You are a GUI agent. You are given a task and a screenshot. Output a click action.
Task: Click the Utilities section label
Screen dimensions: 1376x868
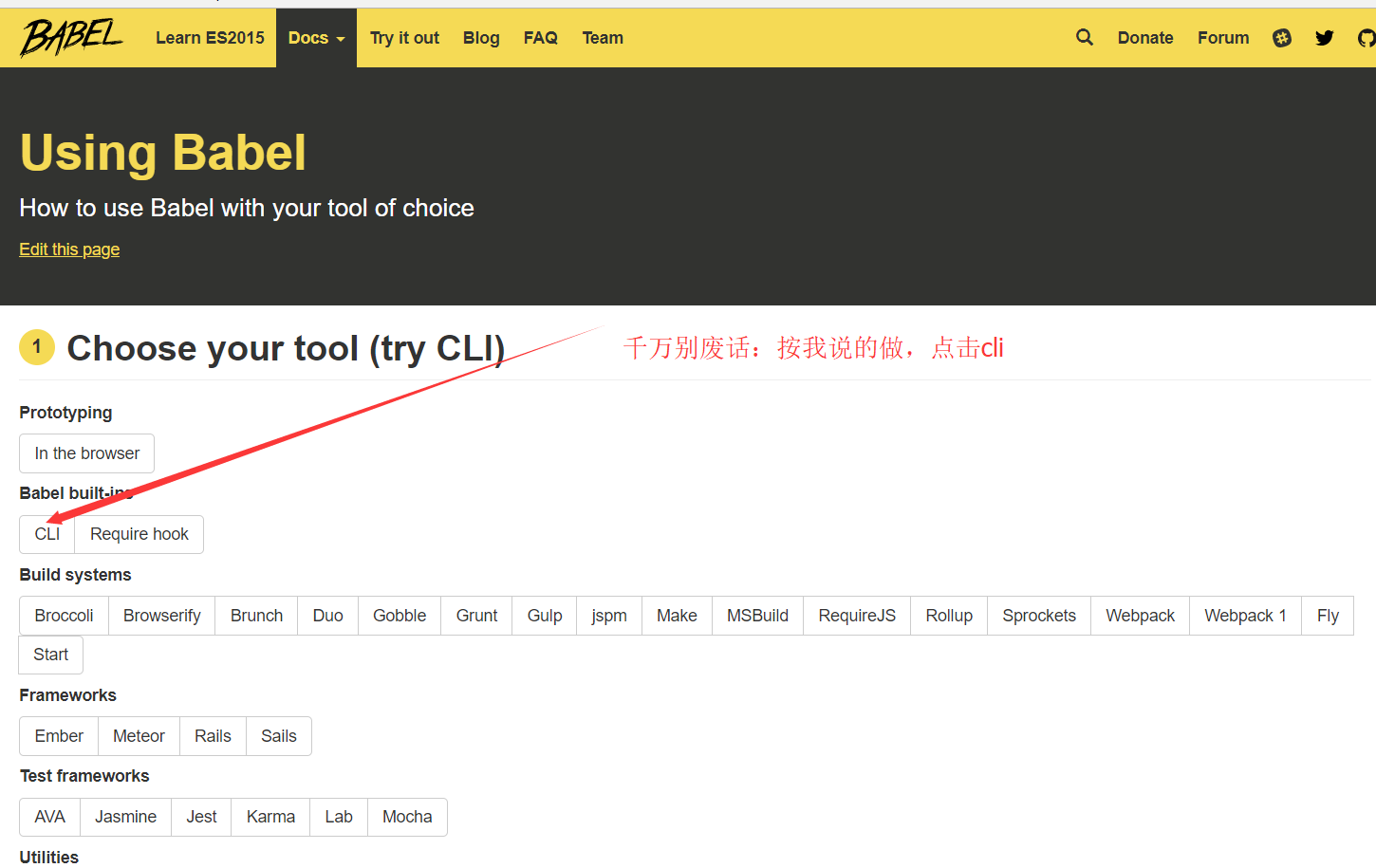pos(48,858)
